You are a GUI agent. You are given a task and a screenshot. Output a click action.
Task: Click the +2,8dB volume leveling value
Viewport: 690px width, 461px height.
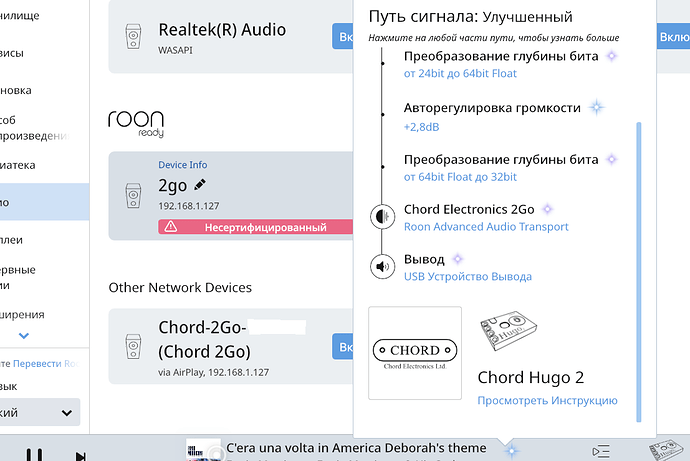point(422,127)
